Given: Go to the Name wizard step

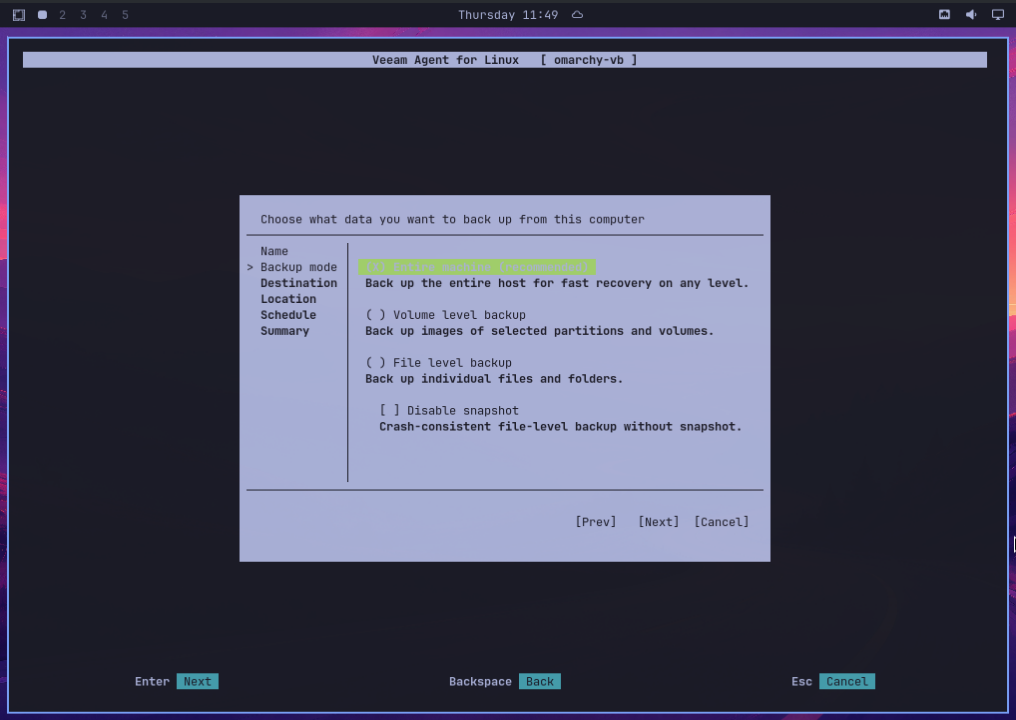Looking at the screenshot, I should pos(274,251).
